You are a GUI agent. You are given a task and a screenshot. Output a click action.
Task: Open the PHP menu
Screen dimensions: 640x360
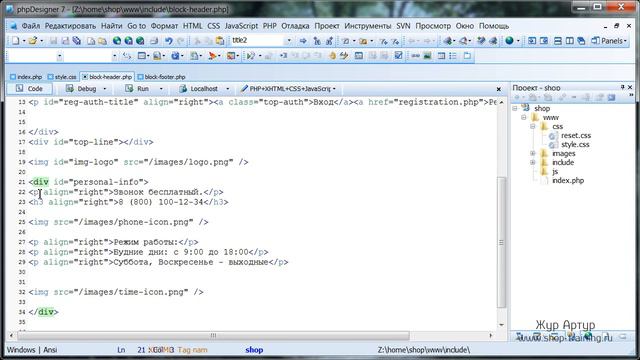[269, 26]
